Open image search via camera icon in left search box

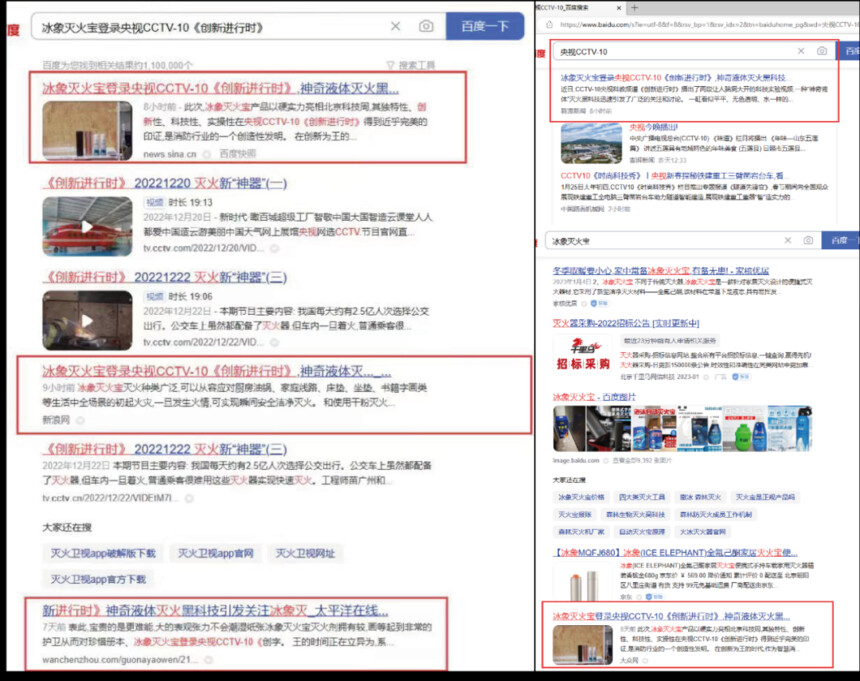pos(426,26)
